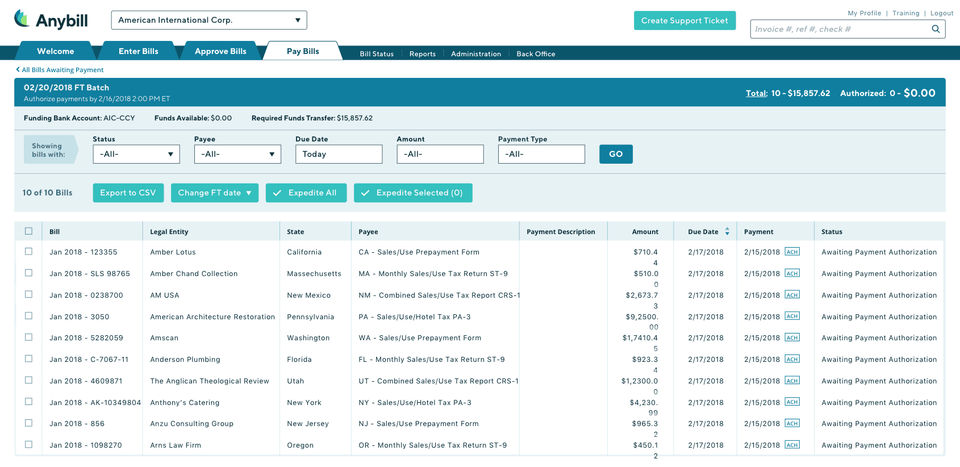Check the Jan 2018 - 856 bill
Image resolution: width=960 pixels, height=467 pixels.
28,423
